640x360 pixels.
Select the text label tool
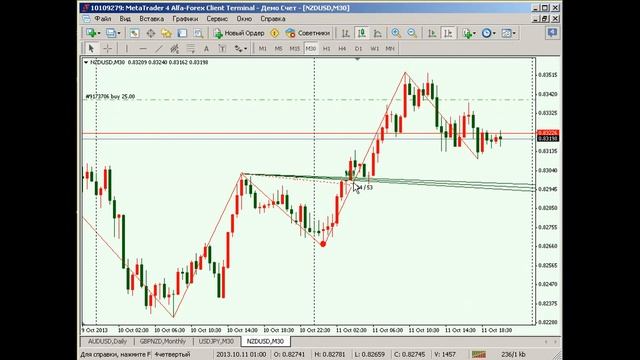[222, 49]
